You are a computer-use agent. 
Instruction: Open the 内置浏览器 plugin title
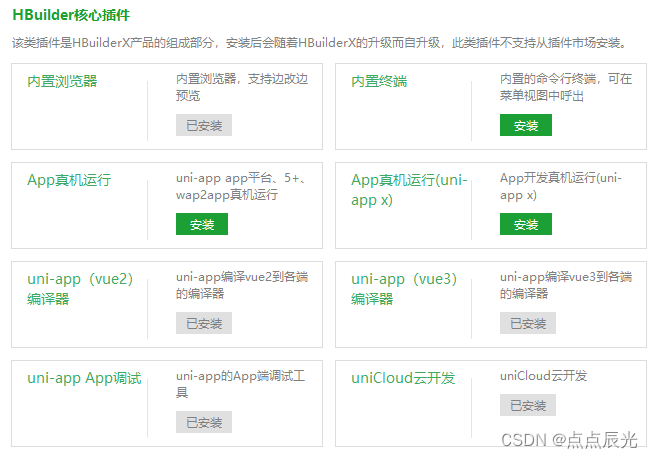[62, 81]
